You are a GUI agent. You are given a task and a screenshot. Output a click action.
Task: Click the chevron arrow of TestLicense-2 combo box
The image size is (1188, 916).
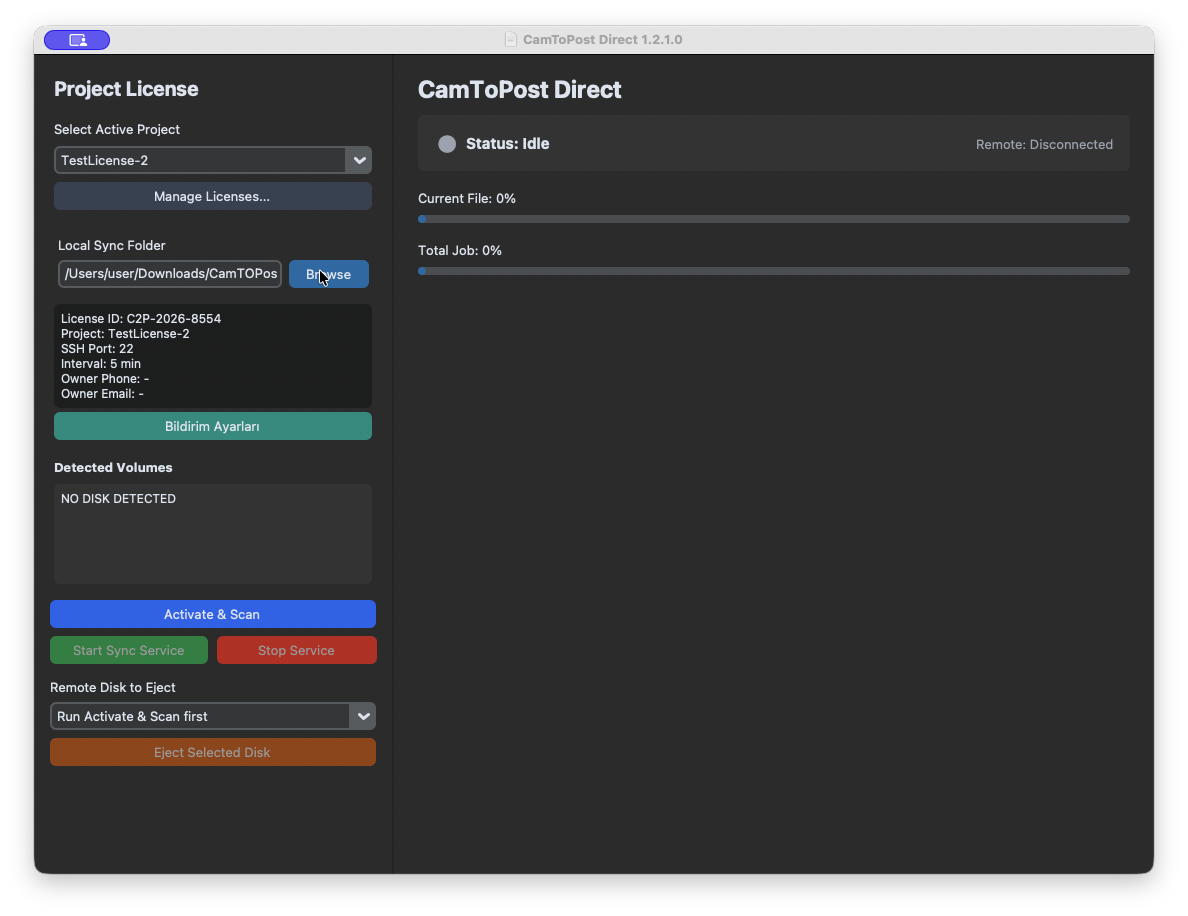[359, 160]
